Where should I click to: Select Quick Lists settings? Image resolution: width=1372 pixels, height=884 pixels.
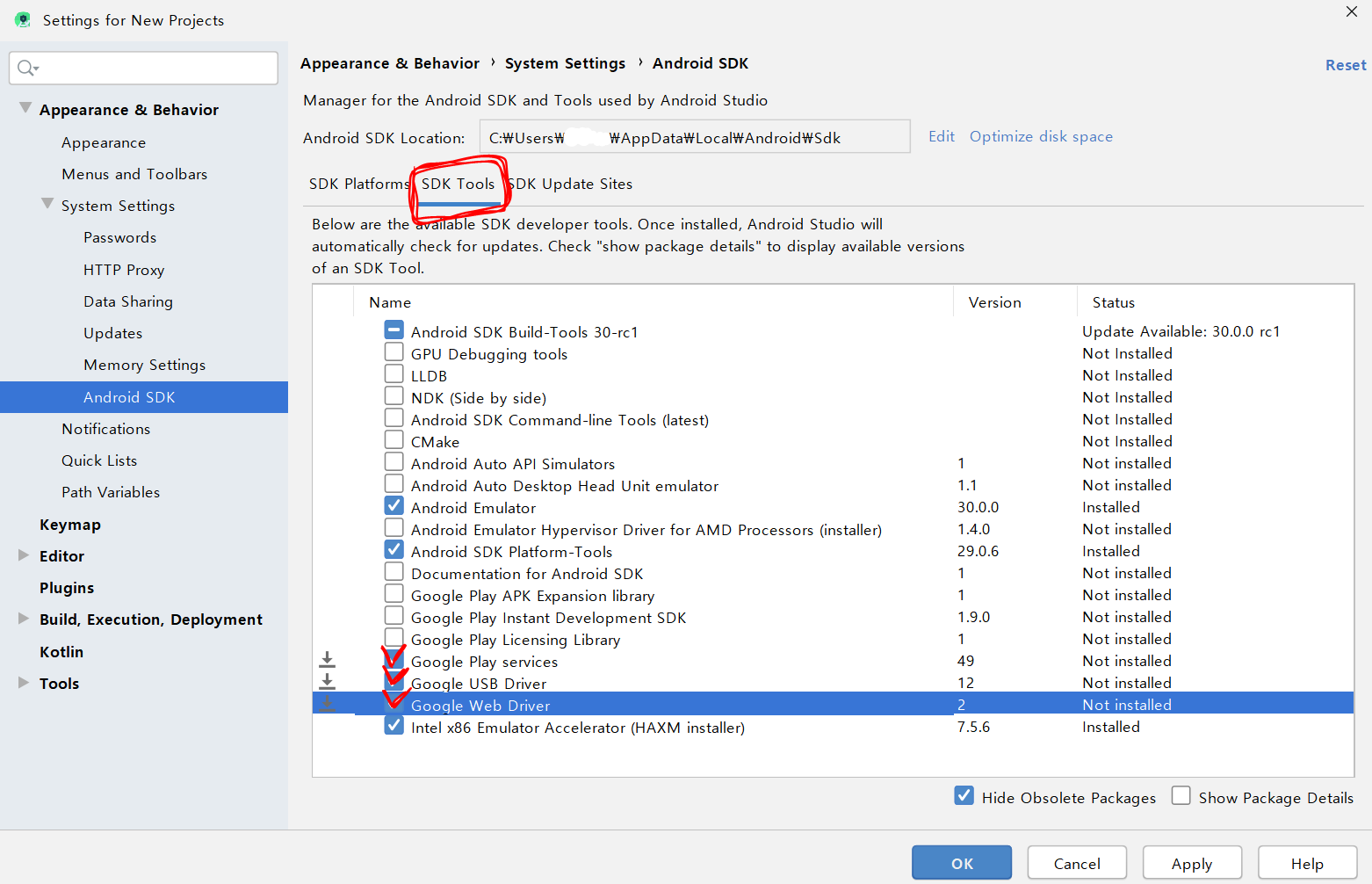click(x=99, y=460)
